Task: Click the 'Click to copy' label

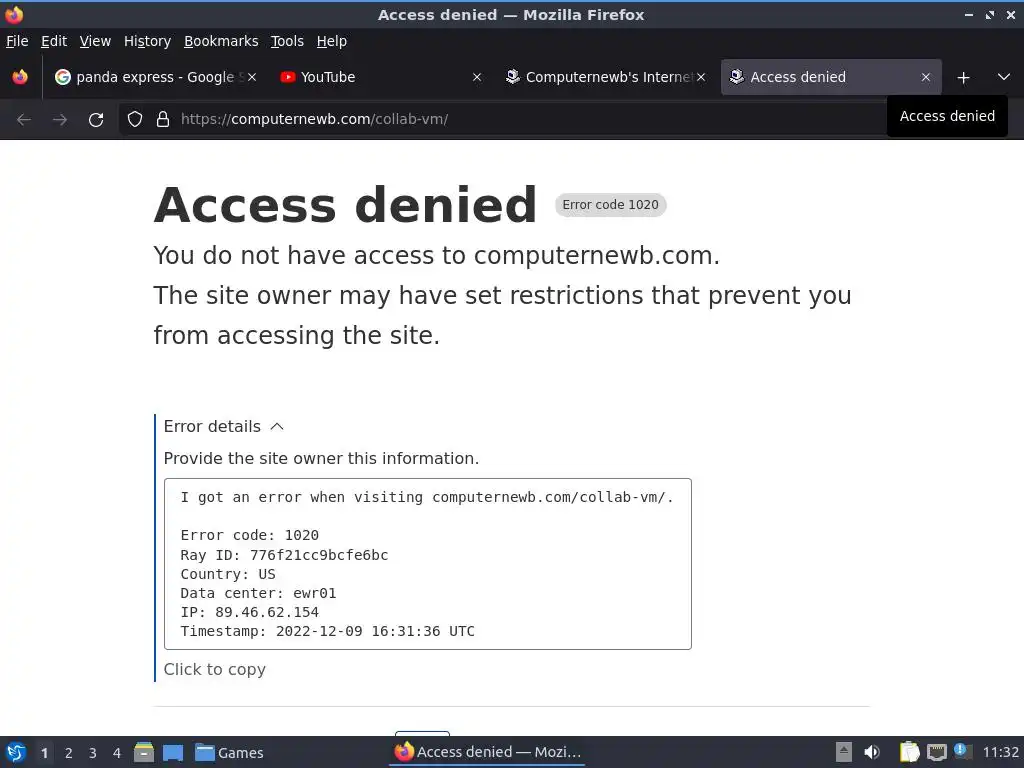Action: click(215, 669)
